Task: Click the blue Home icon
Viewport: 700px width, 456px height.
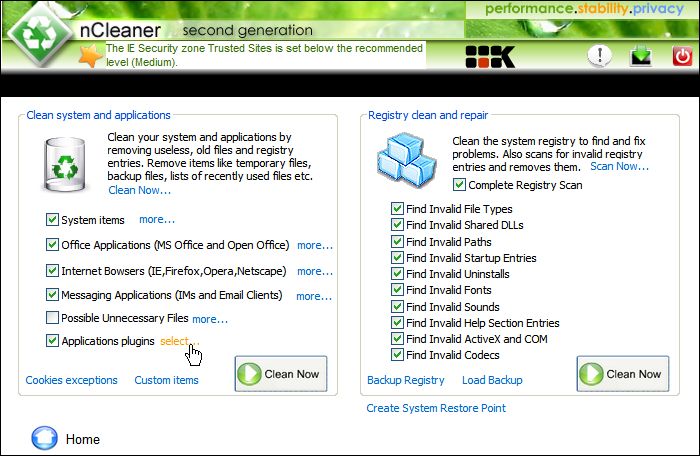Action: (x=44, y=438)
